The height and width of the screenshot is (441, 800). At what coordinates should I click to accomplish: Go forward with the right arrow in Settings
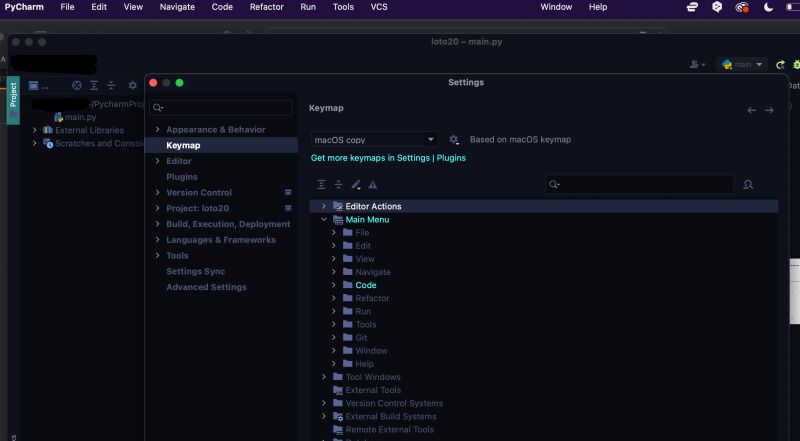coord(769,110)
